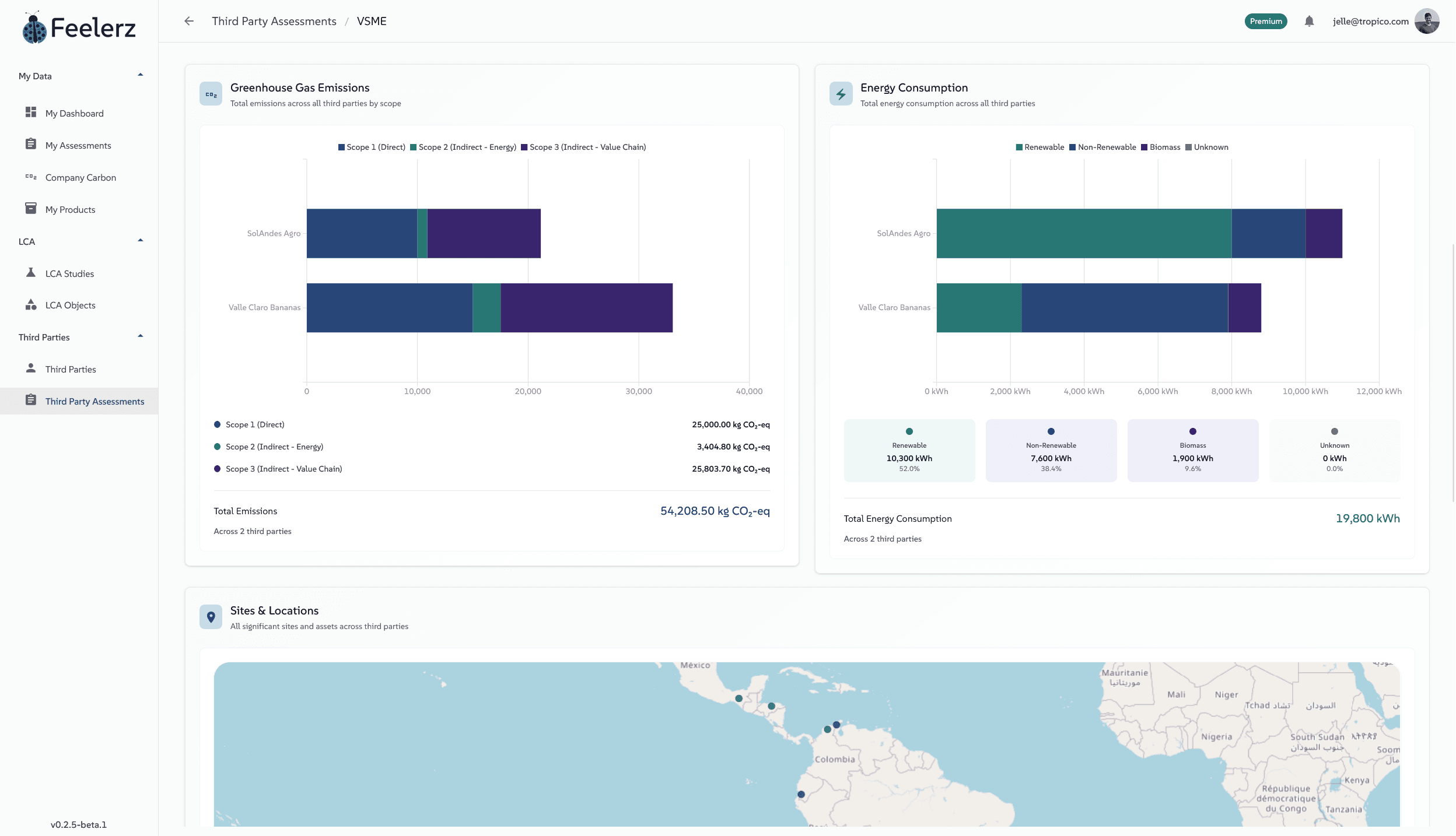Viewport: 1456px width, 836px height.
Task: Hide Biomass series in energy legend
Action: pyautogui.click(x=1161, y=147)
